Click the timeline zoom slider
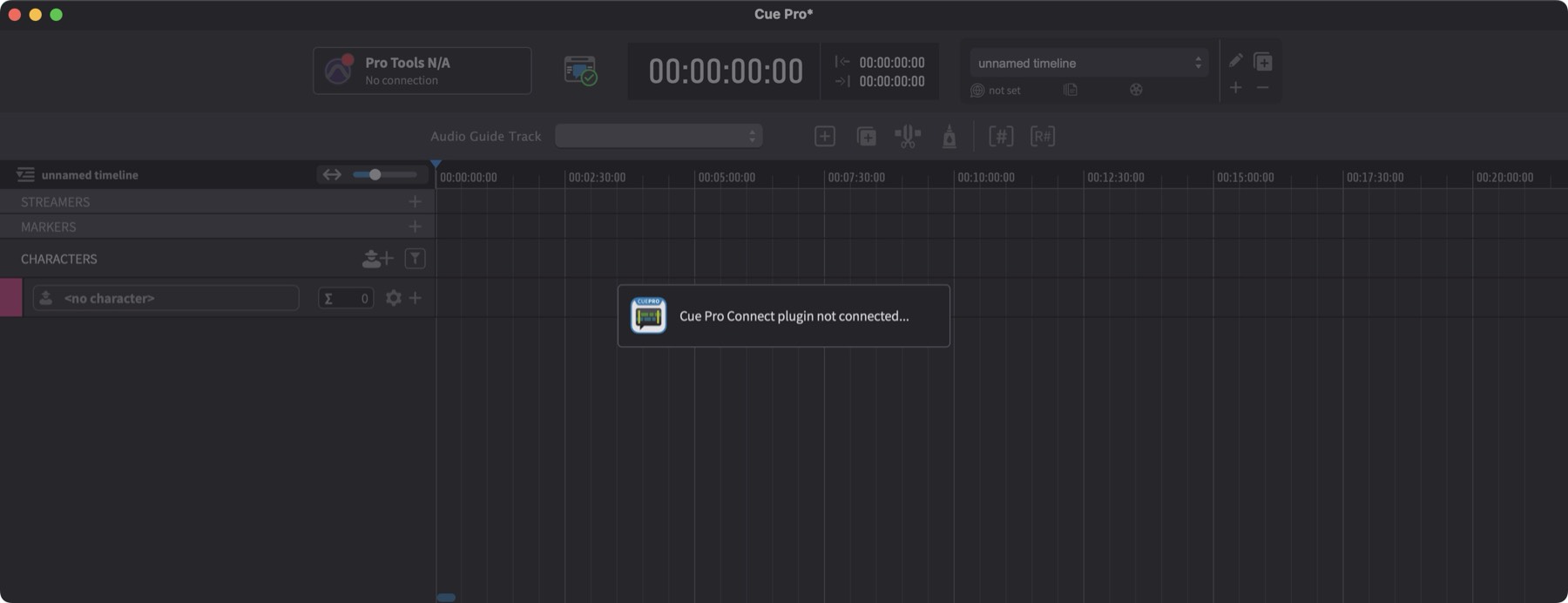The height and width of the screenshot is (603, 1568). [x=384, y=175]
